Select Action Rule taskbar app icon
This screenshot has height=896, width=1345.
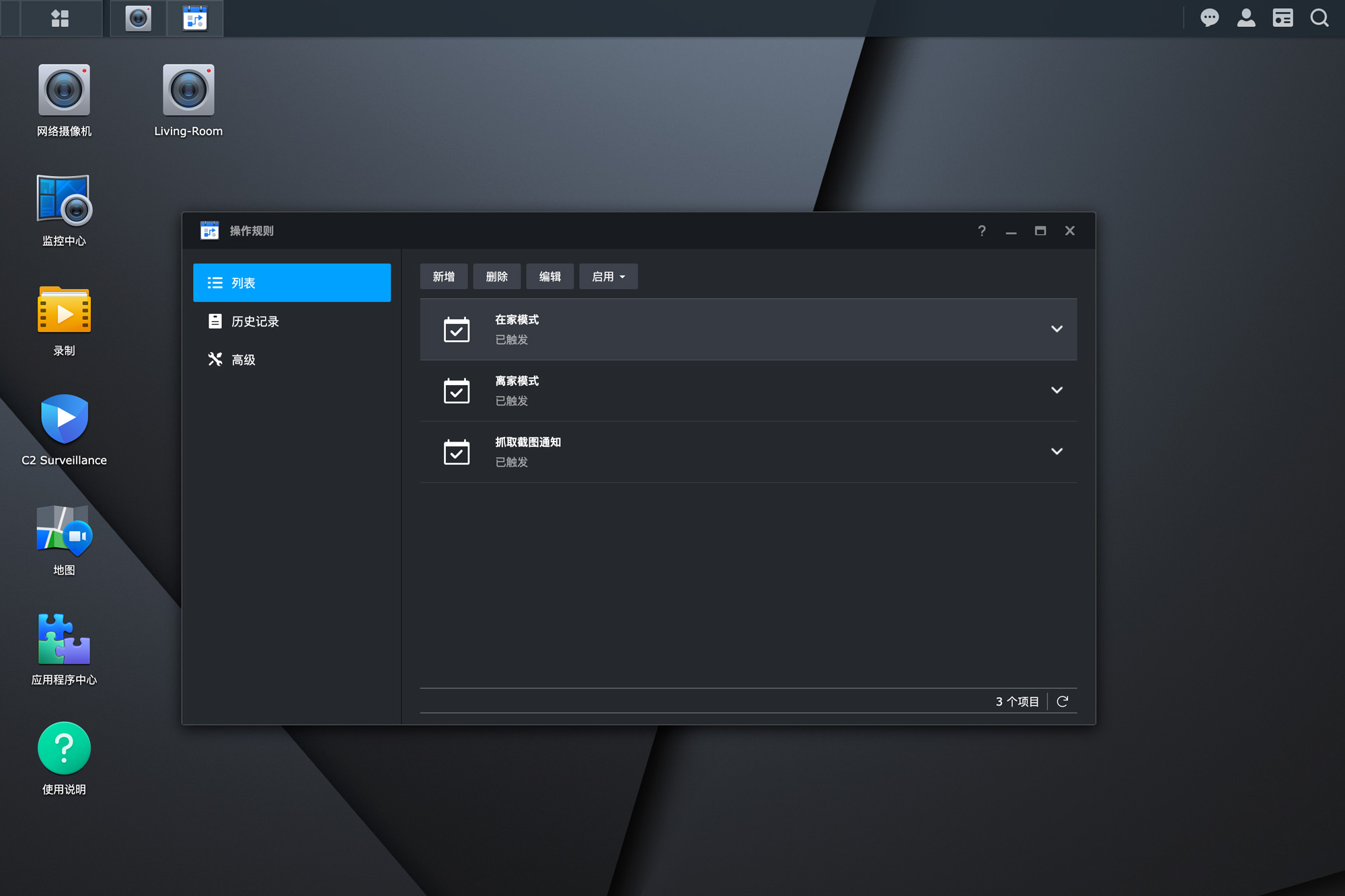coord(195,18)
